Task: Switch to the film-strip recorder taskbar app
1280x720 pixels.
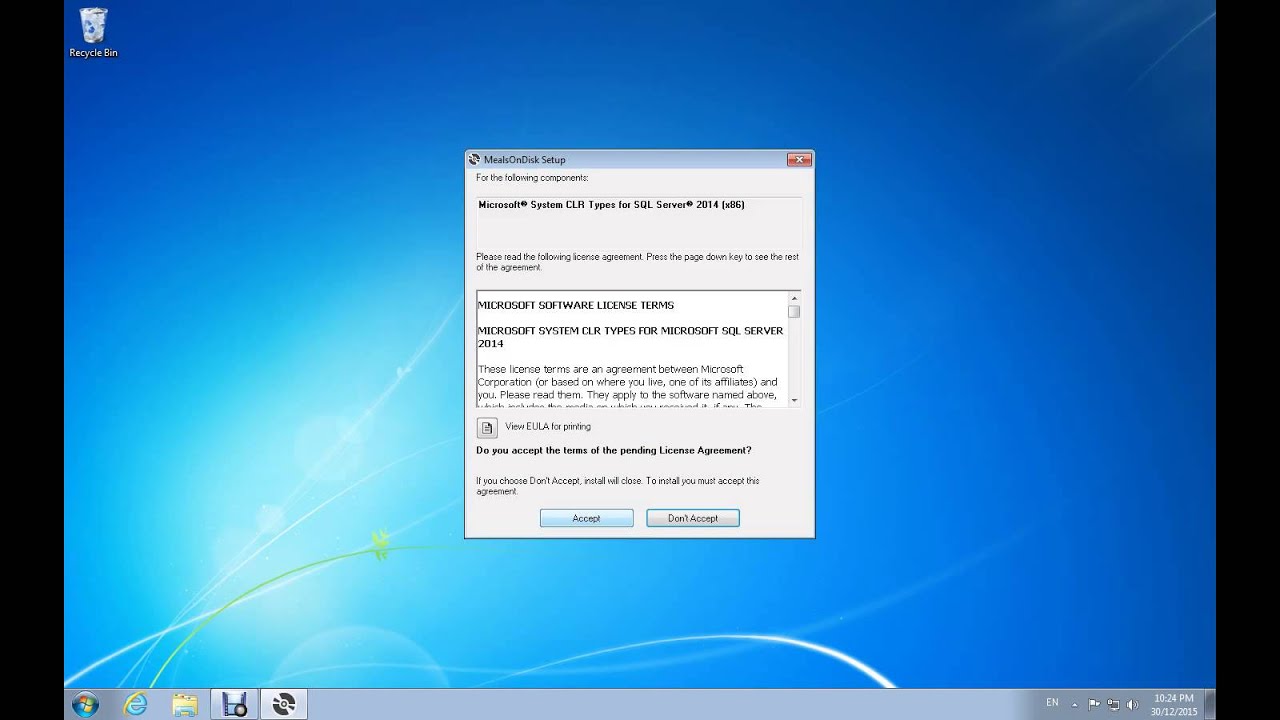Action: [x=235, y=704]
